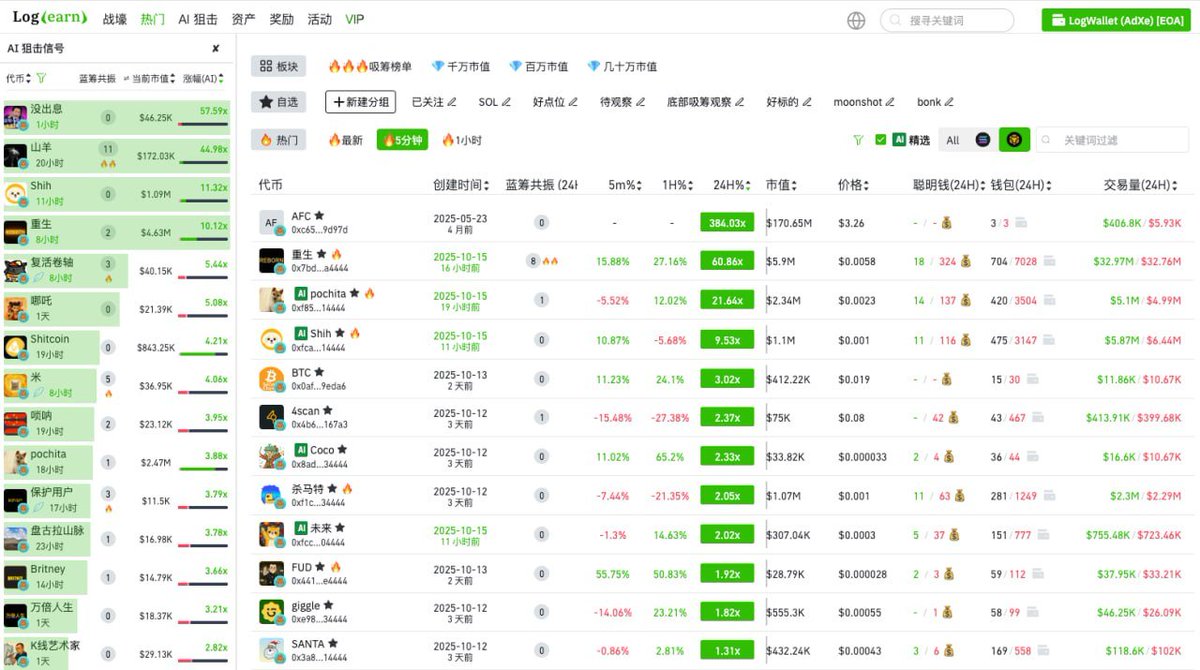Viewport: 1200px width, 670px height.
Task: Select the BNB chain icon
Action: (x=1014, y=140)
